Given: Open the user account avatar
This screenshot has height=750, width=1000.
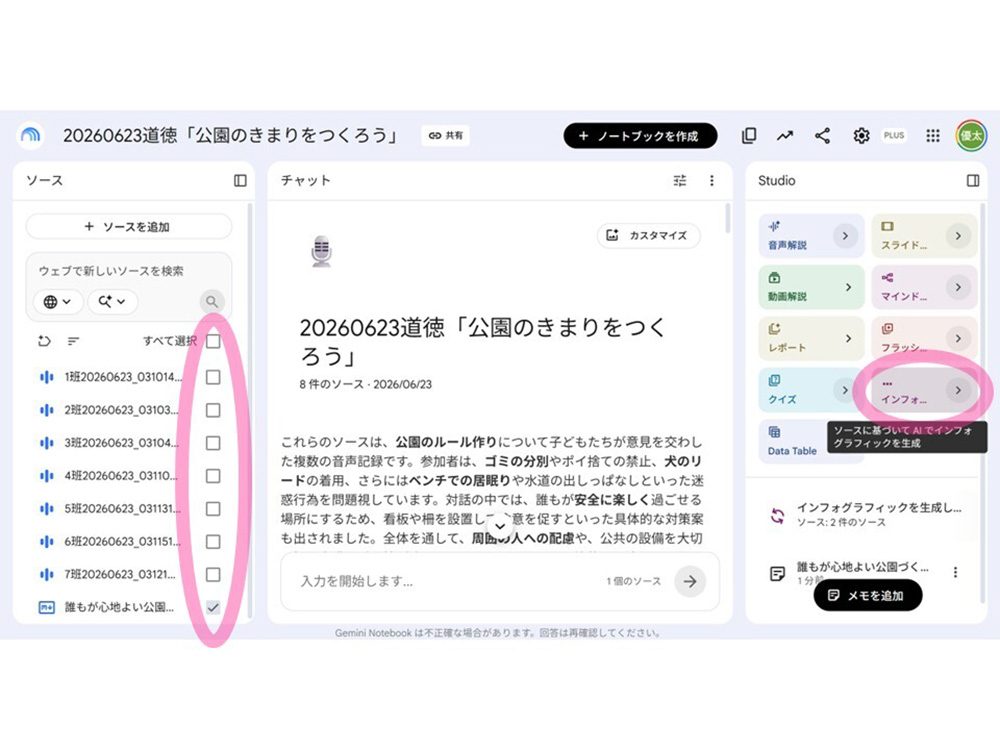Looking at the screenshot, I should [971, 135].
